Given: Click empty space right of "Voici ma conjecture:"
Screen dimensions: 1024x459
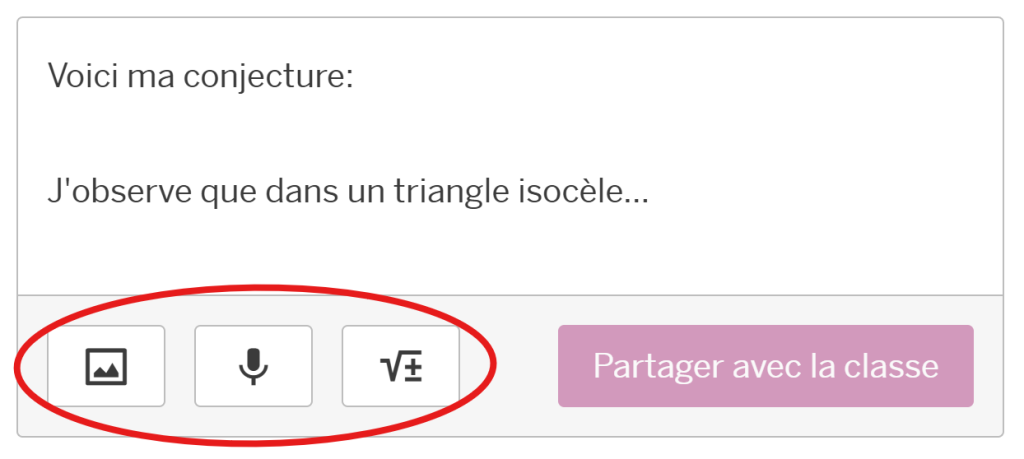Looking at the screenshot, I should point(650,77).
